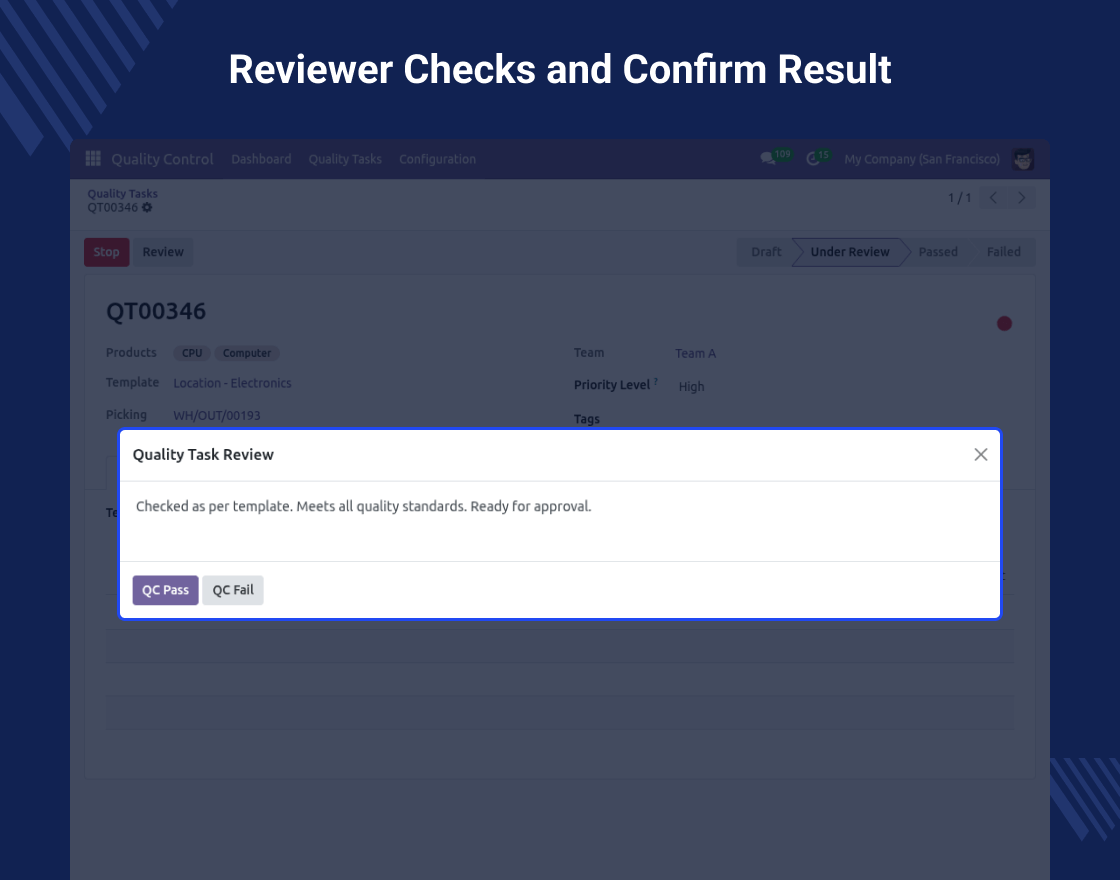
Task: Expand the Configuration menu
Action: click(437, 159)
